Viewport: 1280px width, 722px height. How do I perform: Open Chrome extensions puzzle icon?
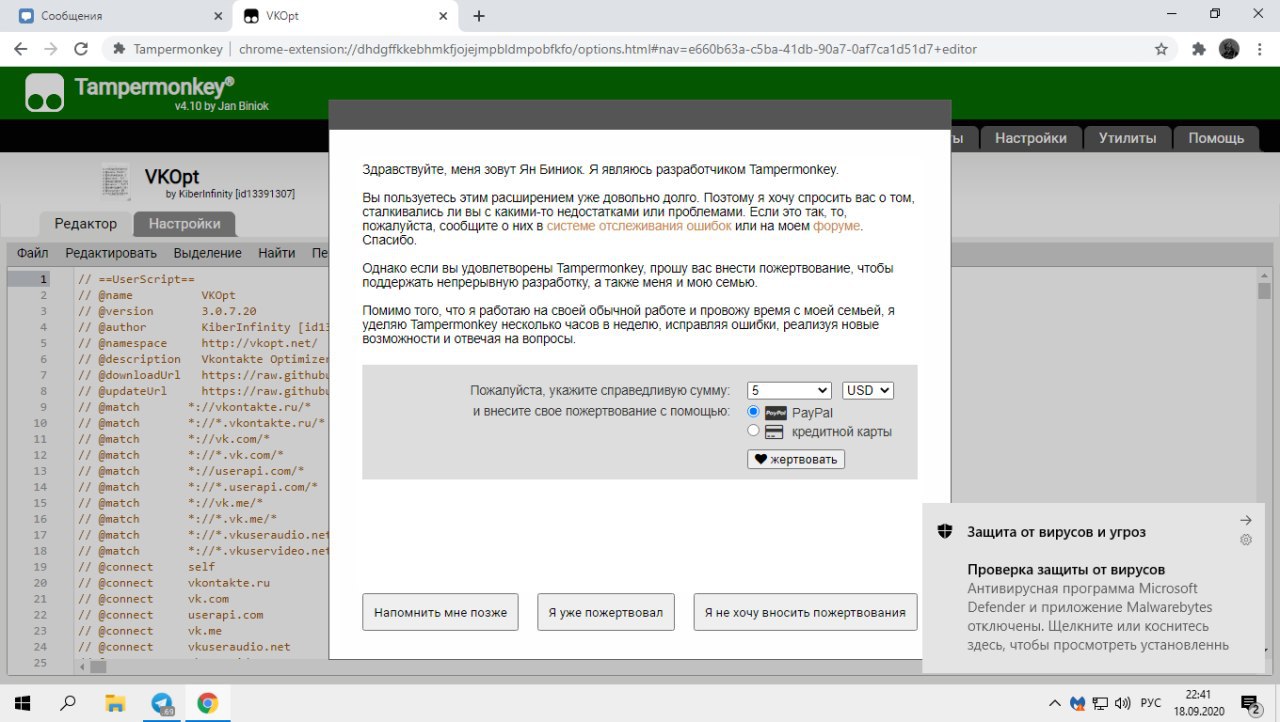click(1199, 48)
